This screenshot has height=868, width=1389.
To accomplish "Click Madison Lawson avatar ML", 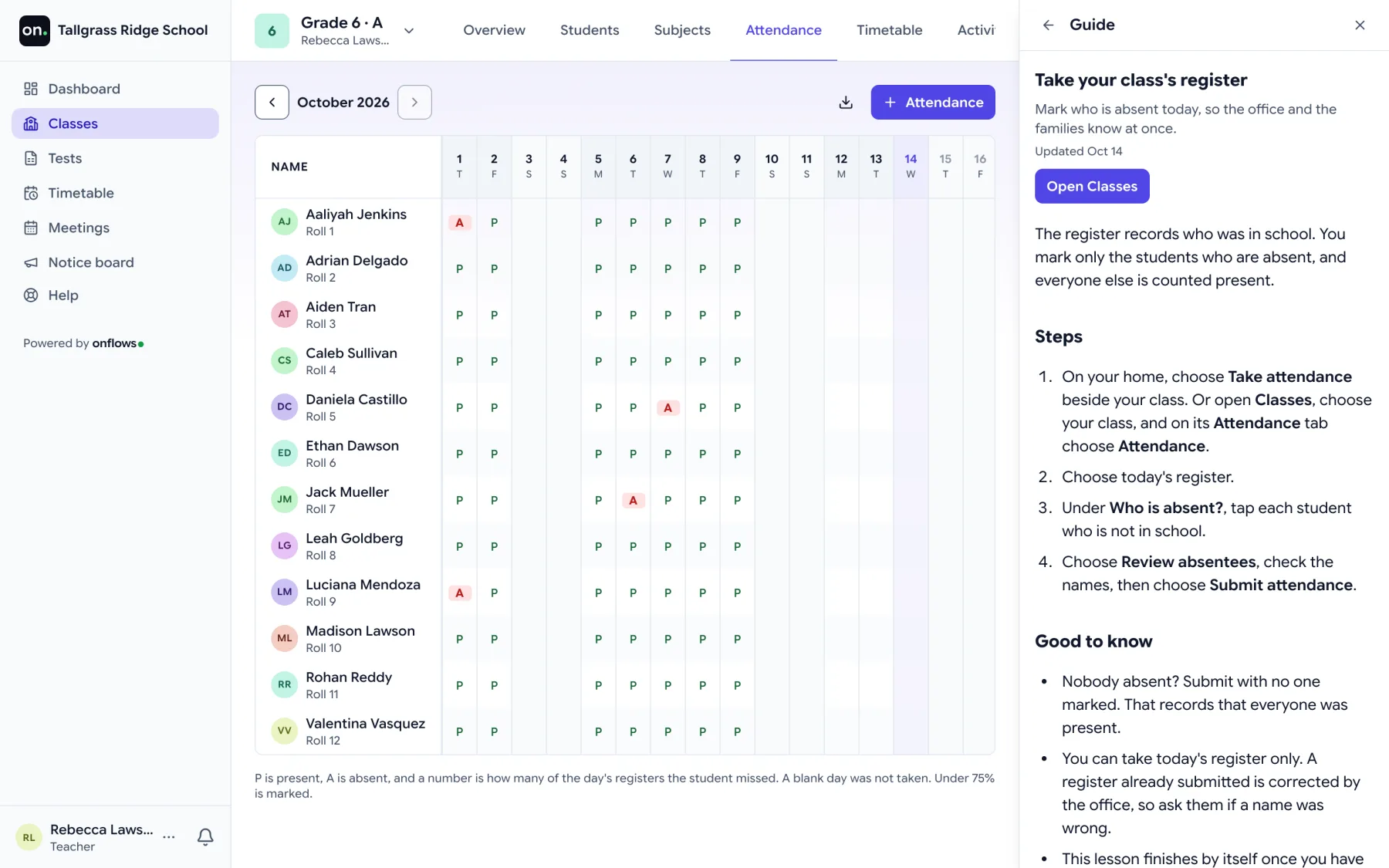I will click(x=285, y=638).
